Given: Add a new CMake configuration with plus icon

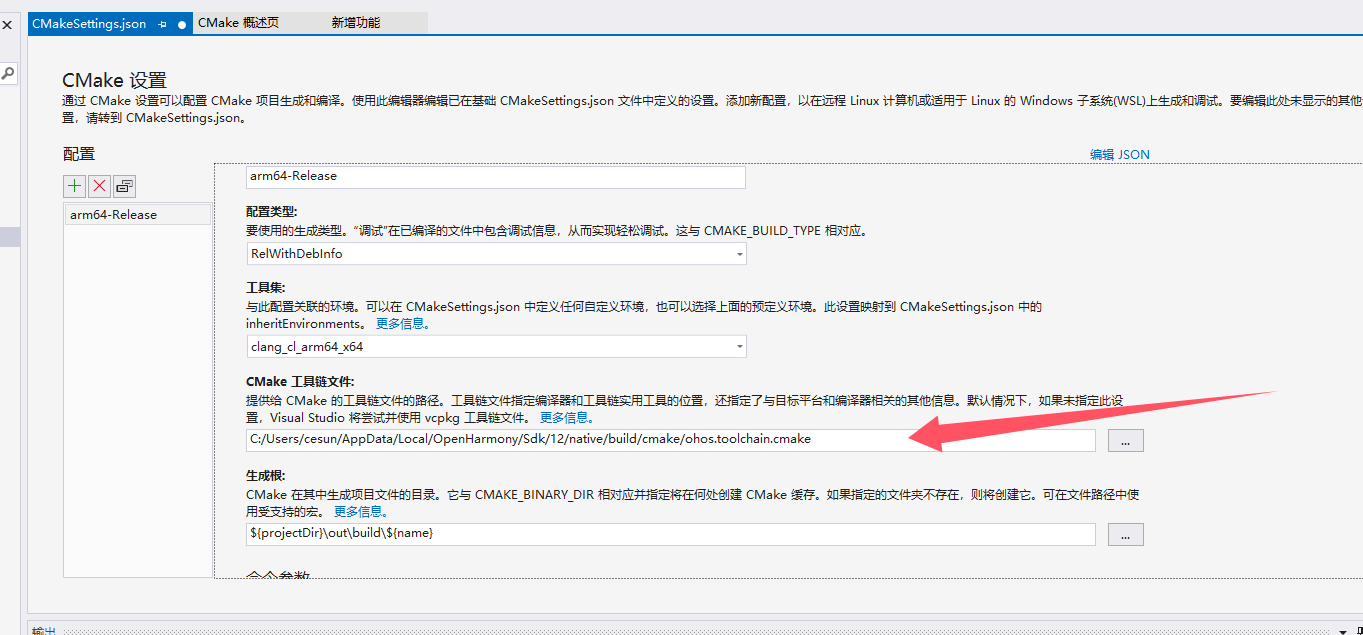Looking at the screenshot, I should 75,186.
